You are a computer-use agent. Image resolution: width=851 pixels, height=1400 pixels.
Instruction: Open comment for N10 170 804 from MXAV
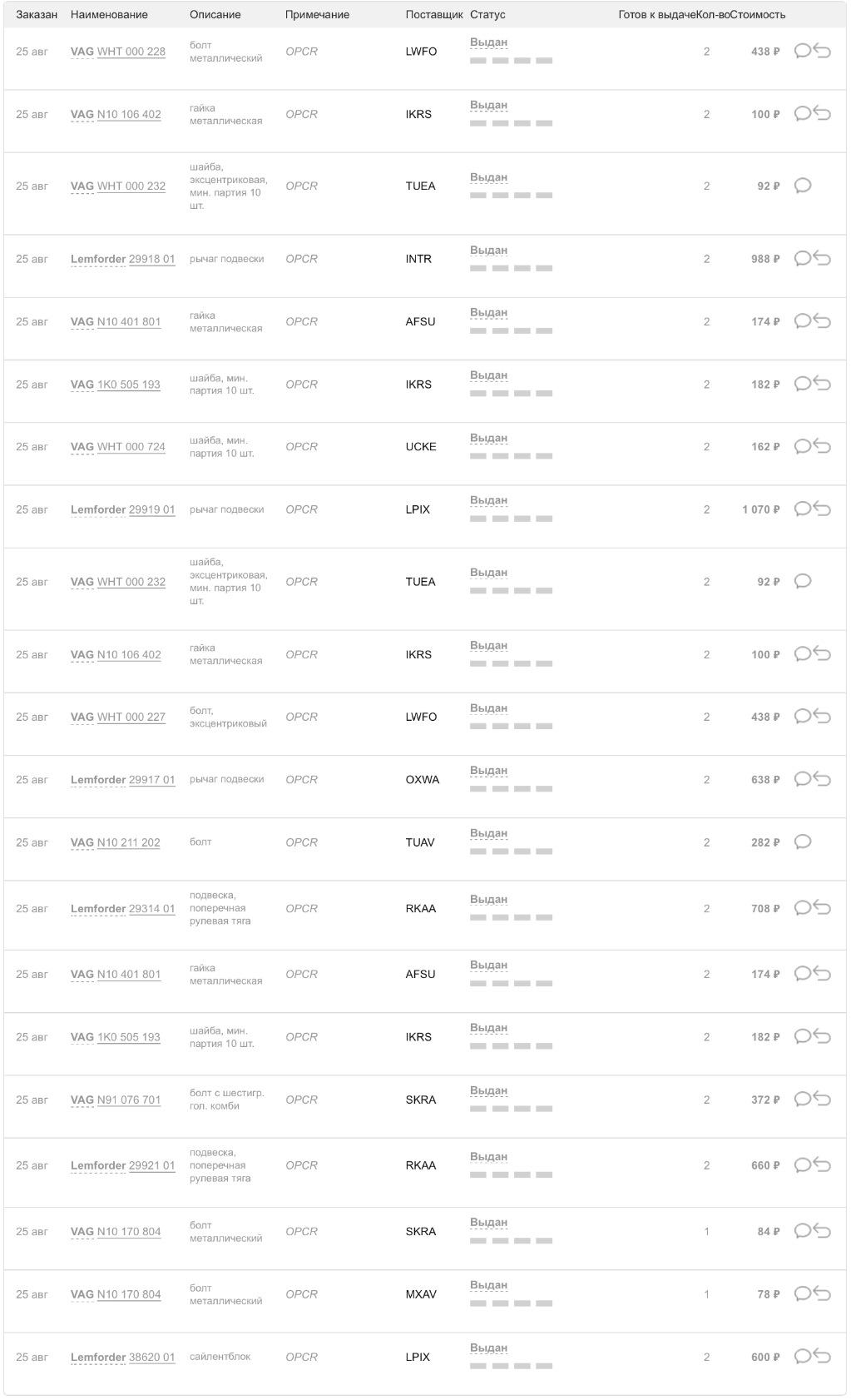802,1294
